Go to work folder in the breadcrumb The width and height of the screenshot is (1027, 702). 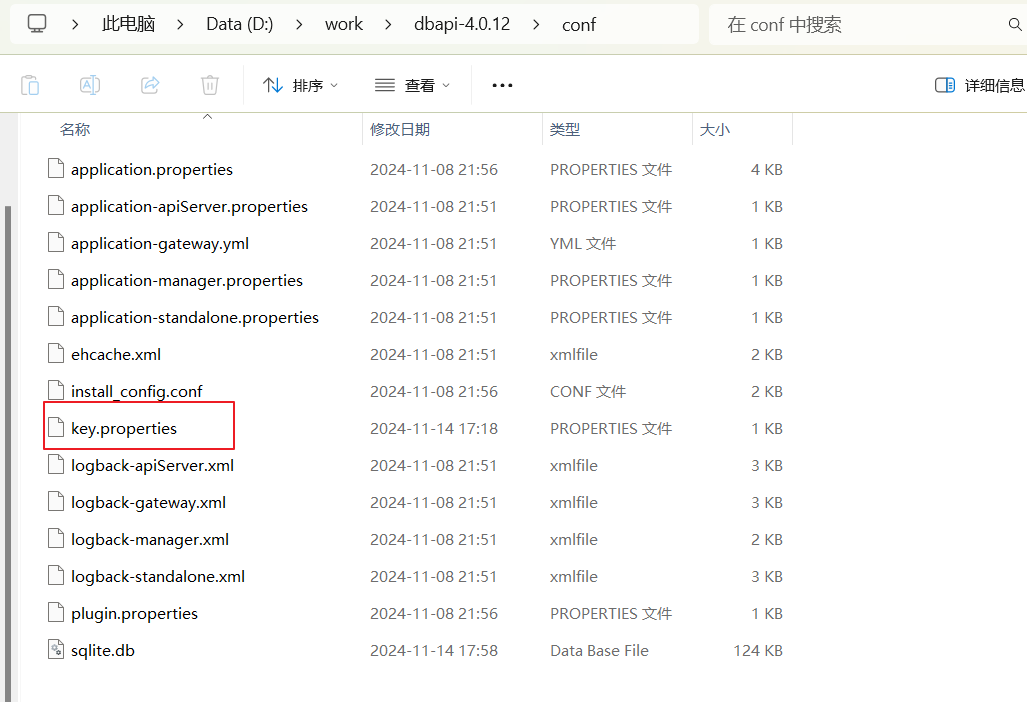pyautogui.click(x=344, y=24)
